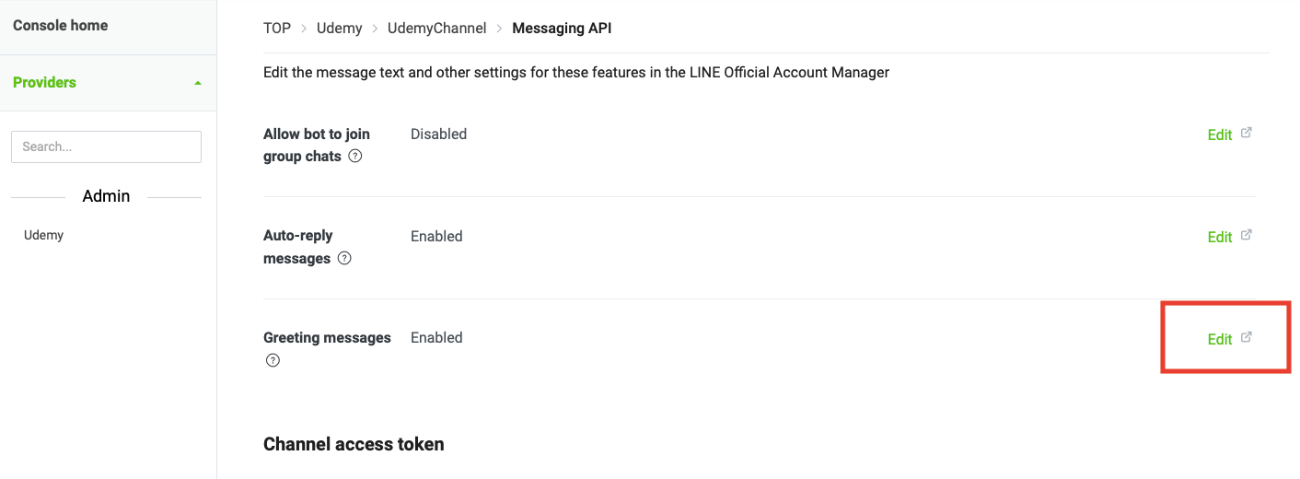Click help icon under Greeting messages
The width and height of the screenshot is (1300, 479).
click(272, 361)
